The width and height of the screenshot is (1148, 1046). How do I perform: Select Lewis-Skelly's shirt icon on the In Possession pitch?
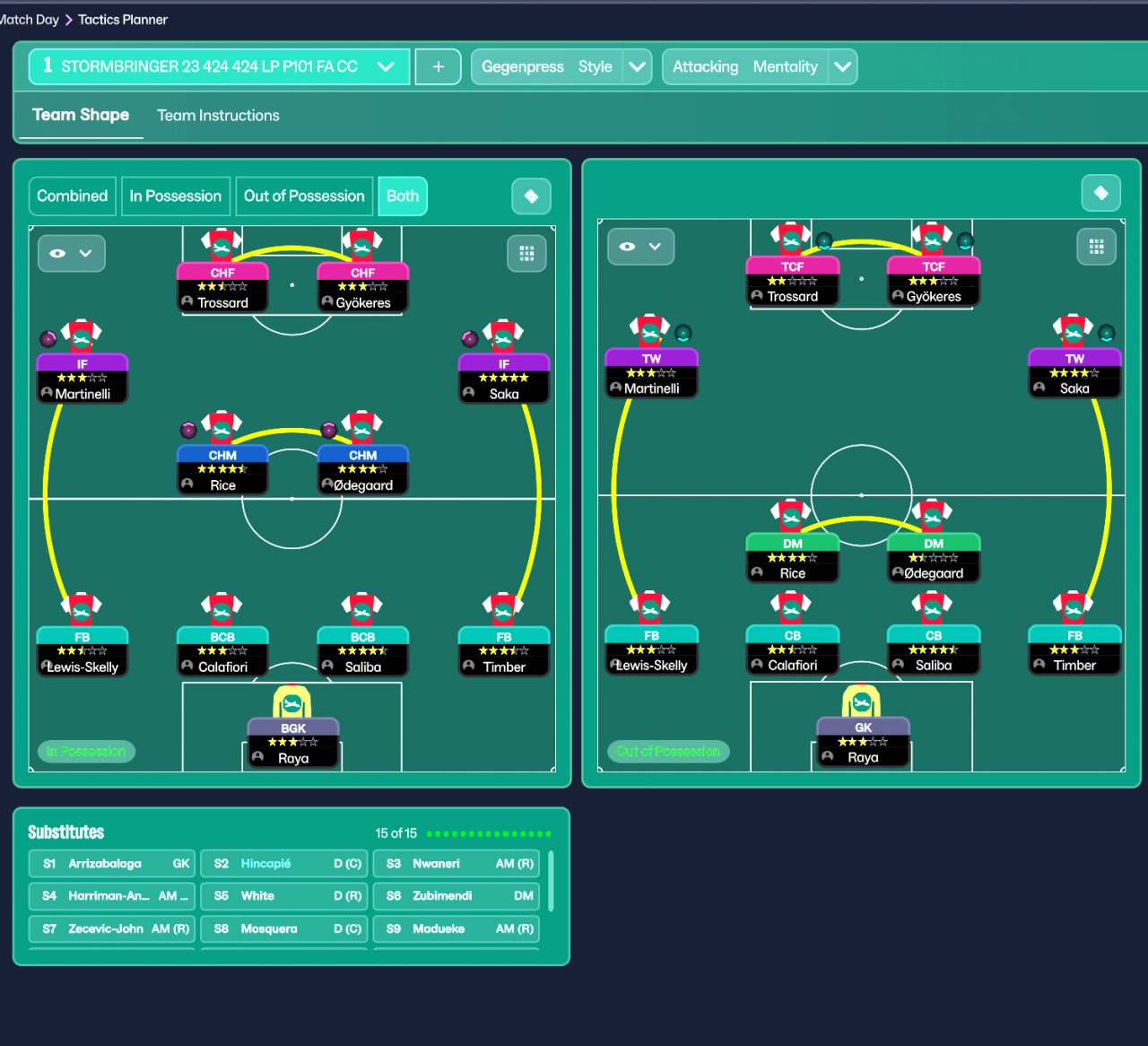click(81, 609)
